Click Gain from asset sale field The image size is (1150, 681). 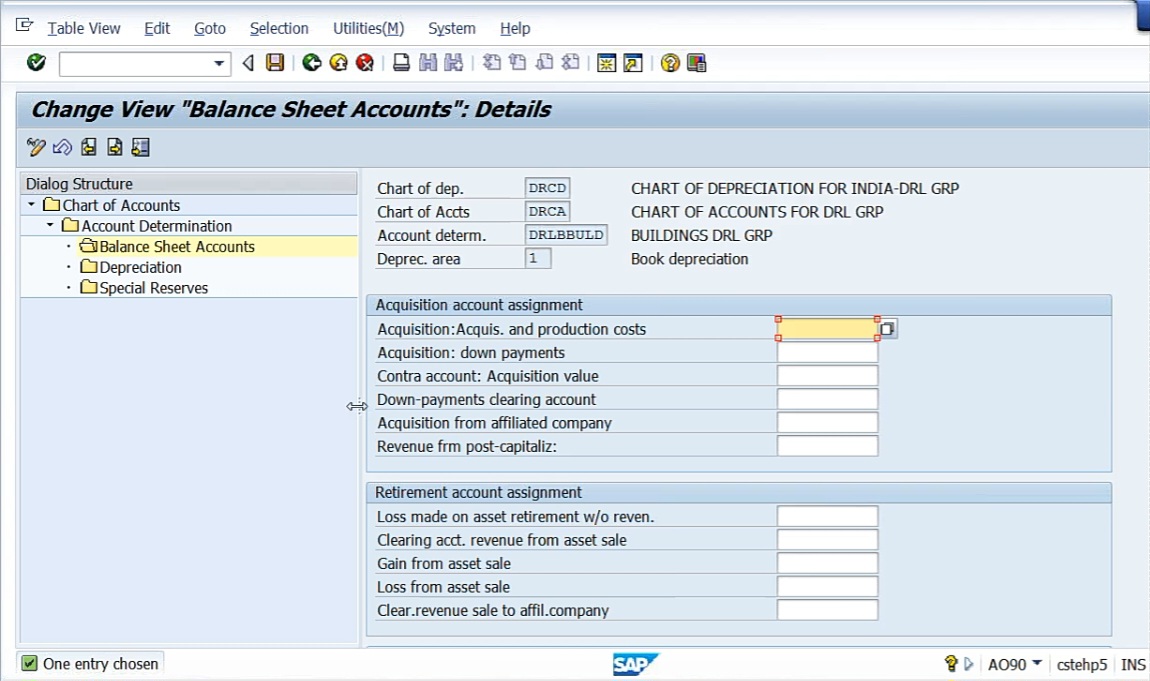point(827,564)
